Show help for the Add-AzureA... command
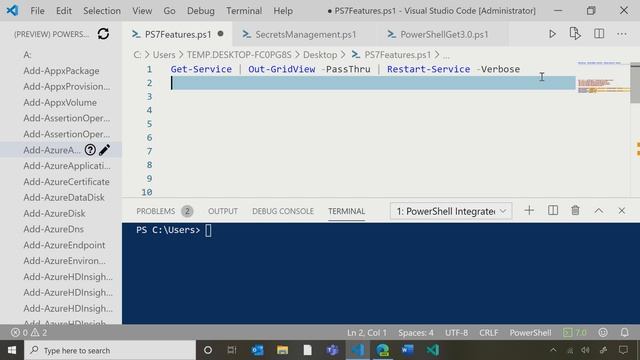The image size is (640, 360). click(90, 150)
